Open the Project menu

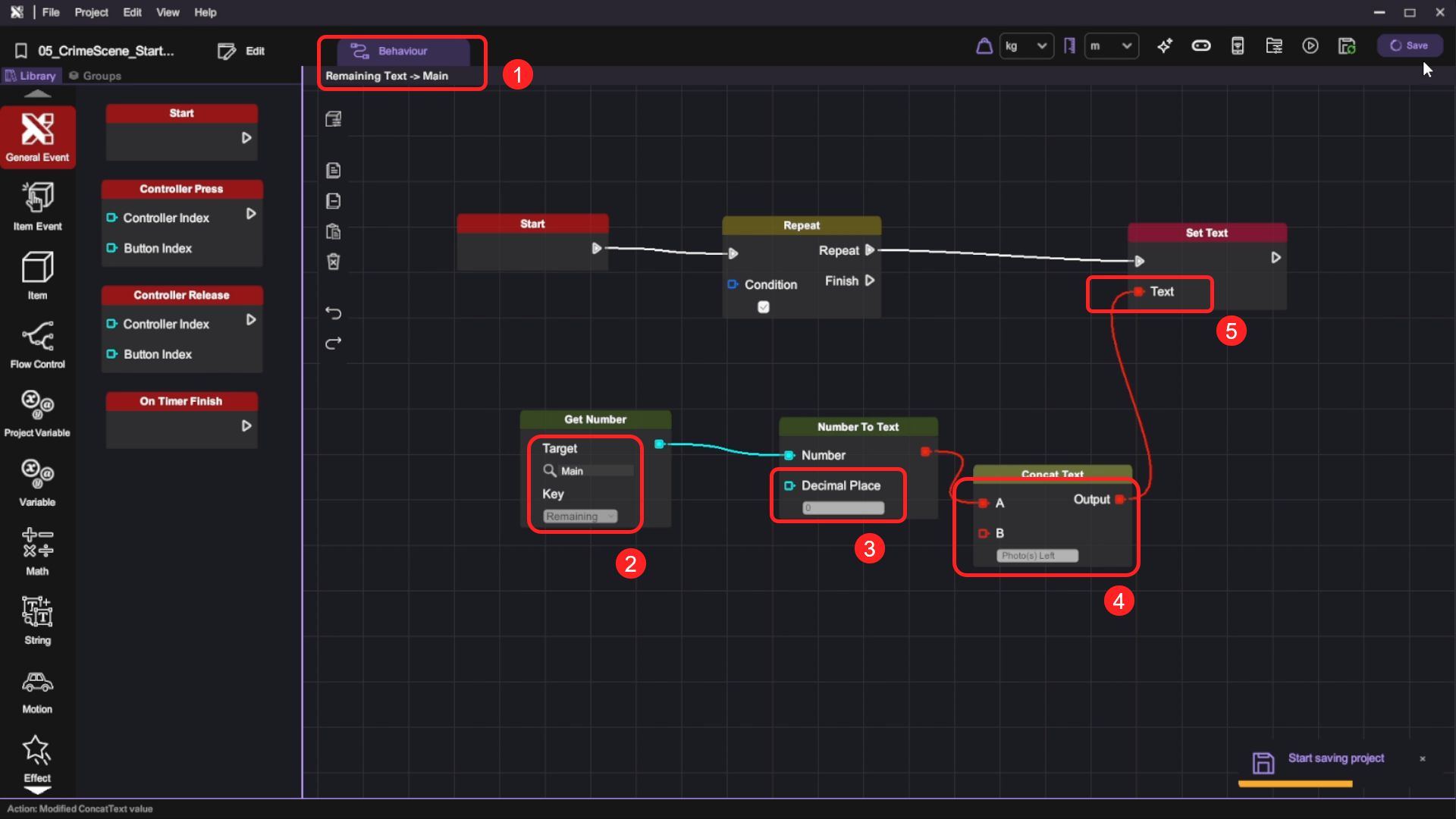pyautogui.click(x=91, y=12)
